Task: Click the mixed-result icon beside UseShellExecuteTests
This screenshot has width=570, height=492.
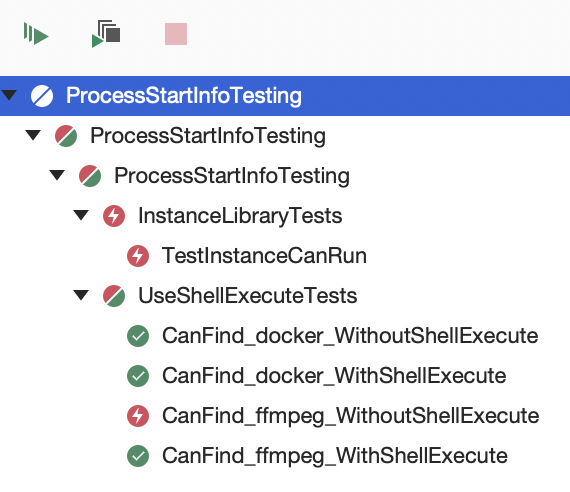Action: click(x=114, y=296)
